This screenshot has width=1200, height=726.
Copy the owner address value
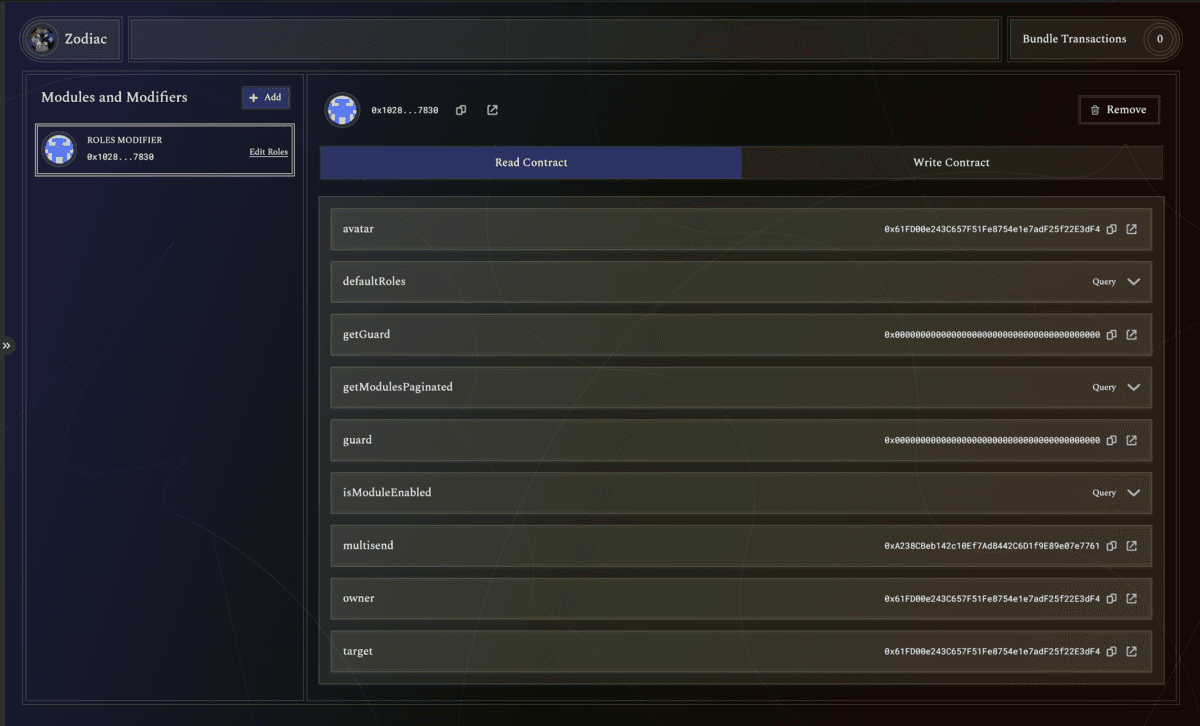(x=1111, y=599)
